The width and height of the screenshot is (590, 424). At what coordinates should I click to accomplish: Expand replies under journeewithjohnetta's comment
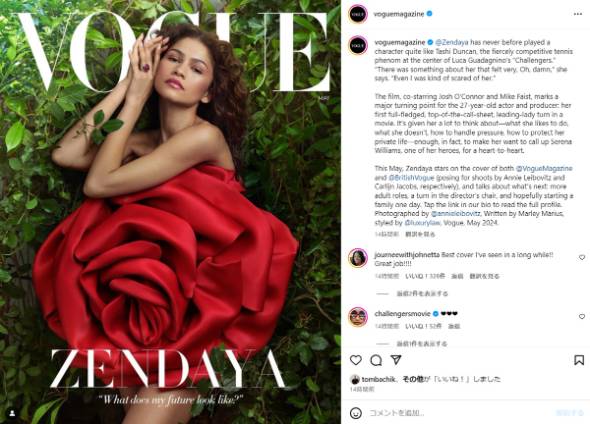pyautogui.click(x=422, y=293)
